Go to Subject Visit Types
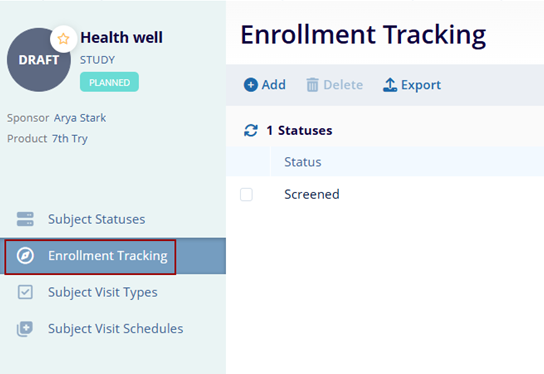Screen dimensions: 544x374 coord(103,292)
